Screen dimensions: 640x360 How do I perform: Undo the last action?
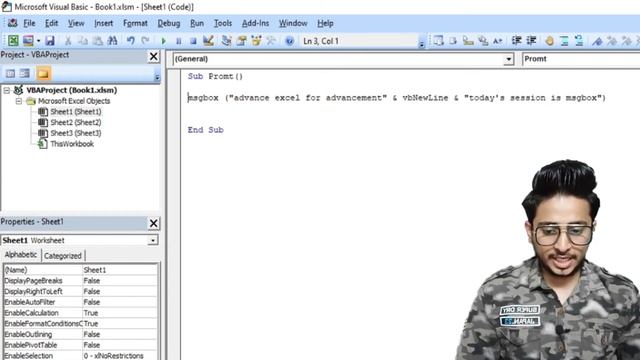131,40
